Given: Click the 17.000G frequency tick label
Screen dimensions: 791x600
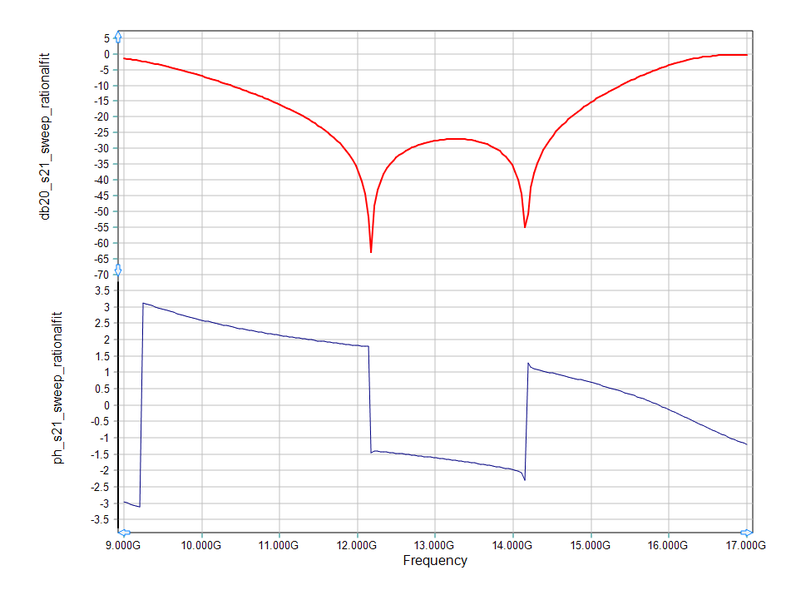Looking at the screenshot, I should (x=746, y=546).
